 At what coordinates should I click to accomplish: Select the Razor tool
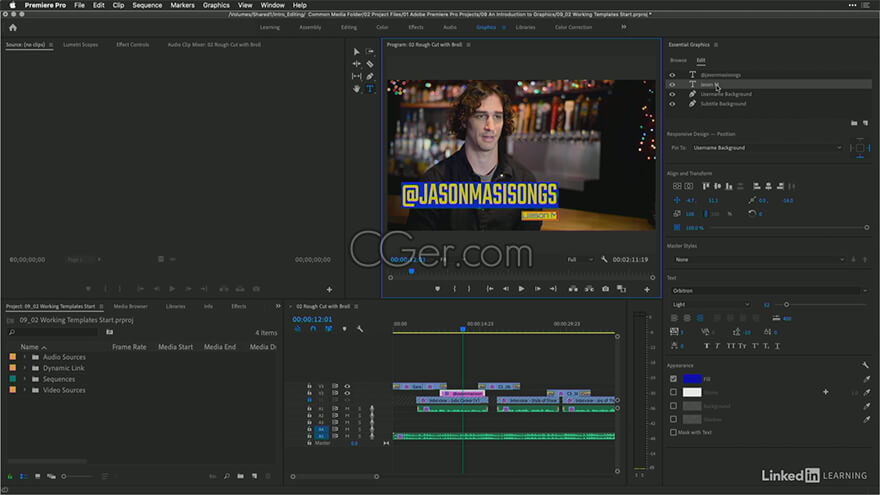370,64
